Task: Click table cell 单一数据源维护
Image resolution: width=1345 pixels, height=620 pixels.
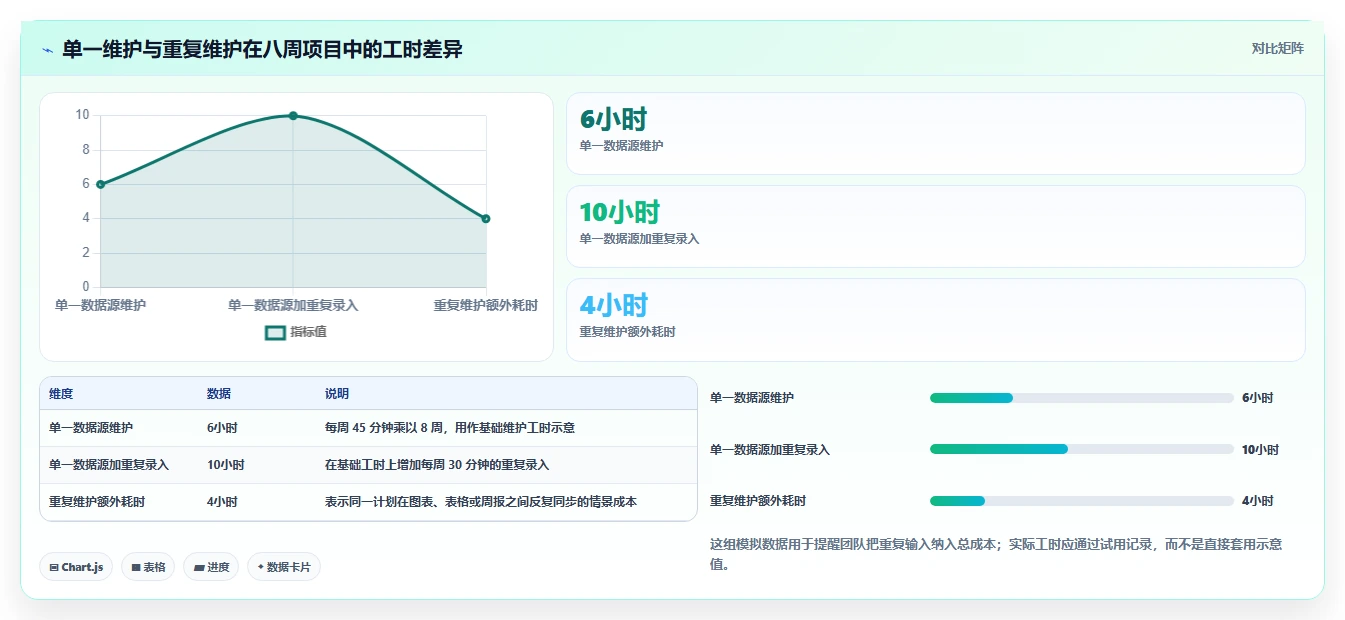Action: click(x=91, y=428)
